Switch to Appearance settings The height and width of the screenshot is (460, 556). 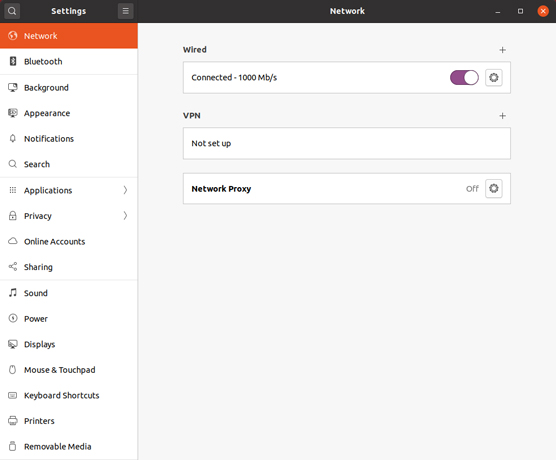pyautogui.click(x=69, y=113)
